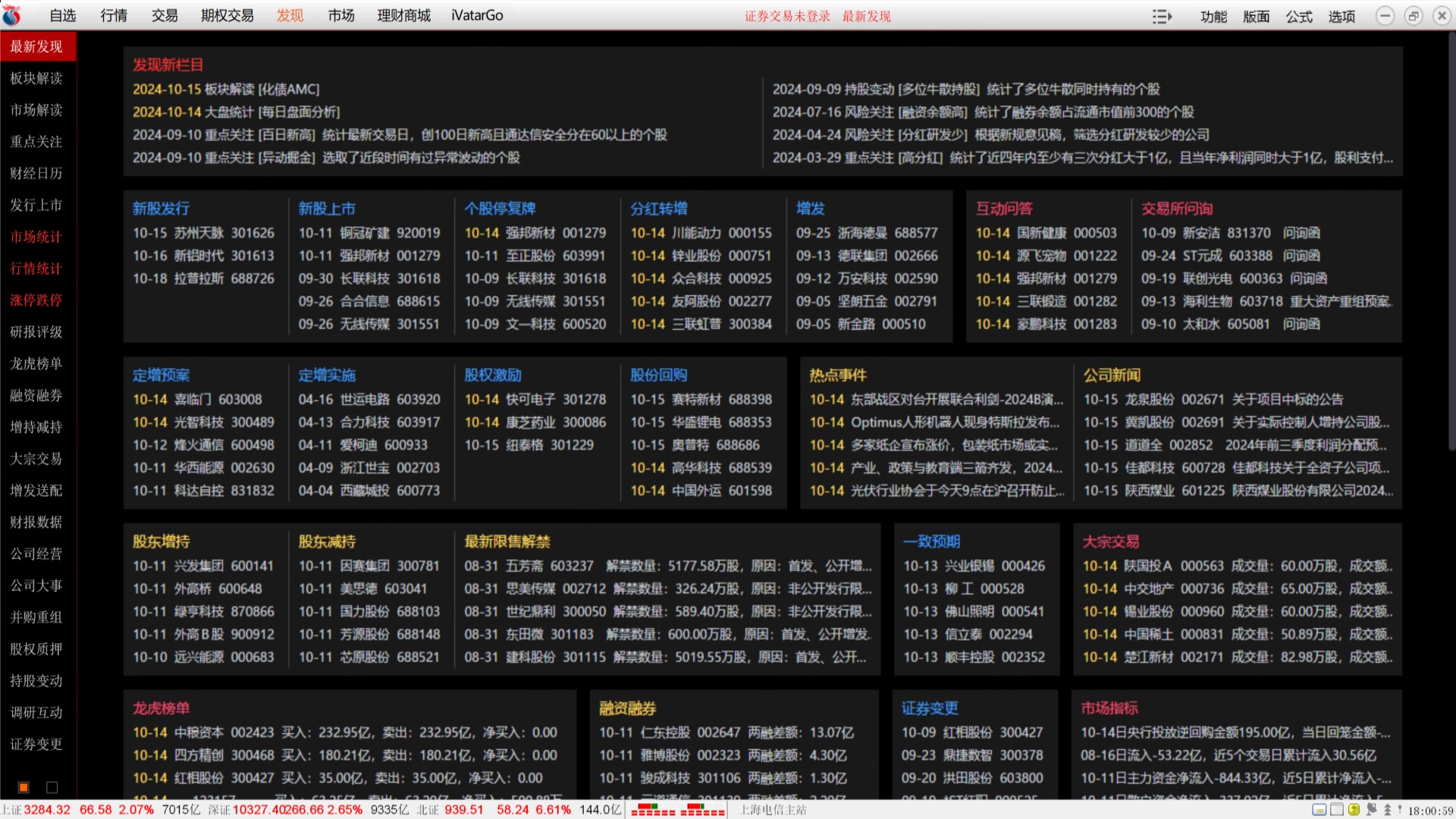Open the 理财商城 menu
The width and height of the screenshot is (1456, 819).
pyautogui.click(x=404, y=16)
